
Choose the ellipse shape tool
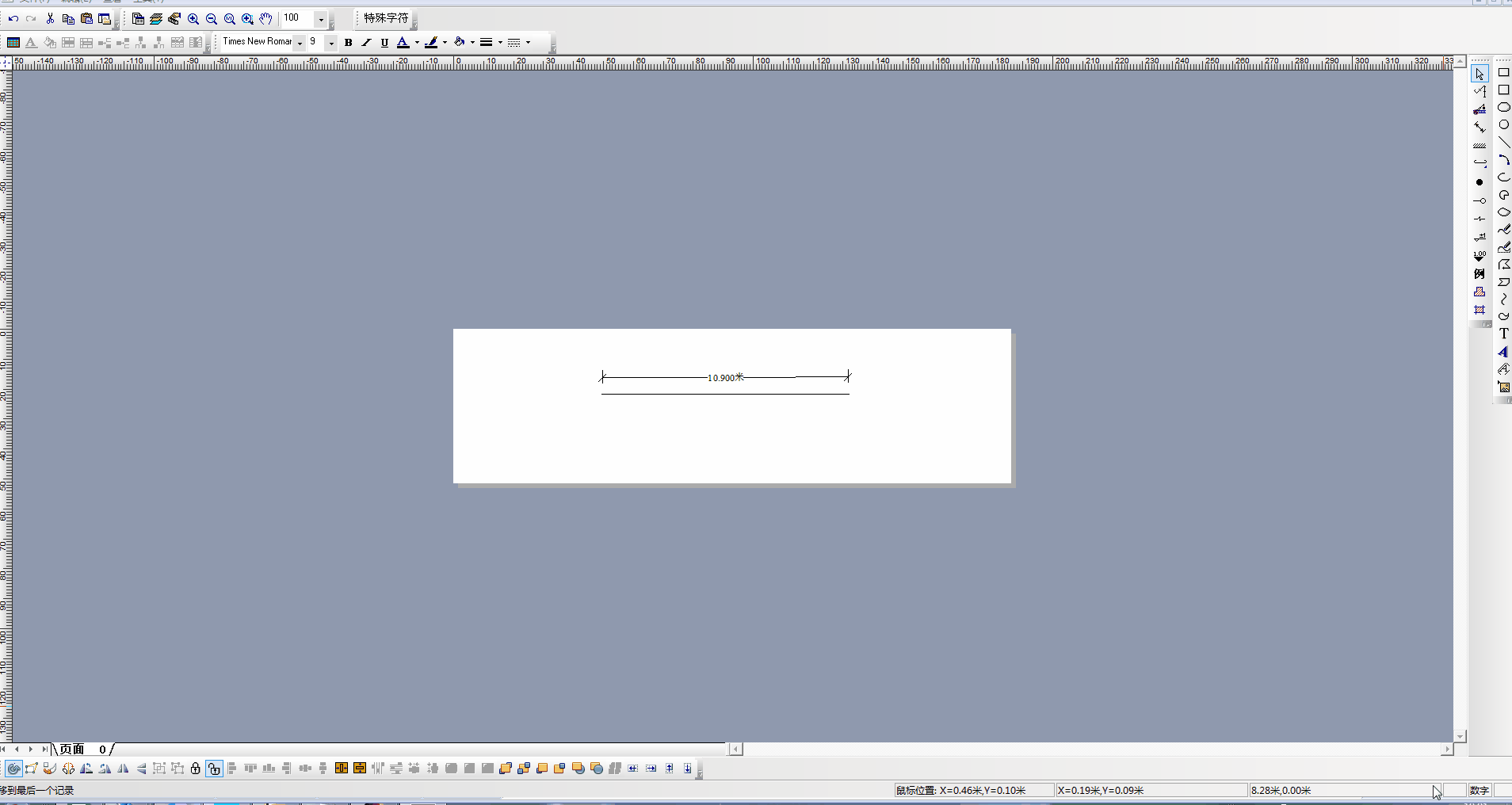1503,107
